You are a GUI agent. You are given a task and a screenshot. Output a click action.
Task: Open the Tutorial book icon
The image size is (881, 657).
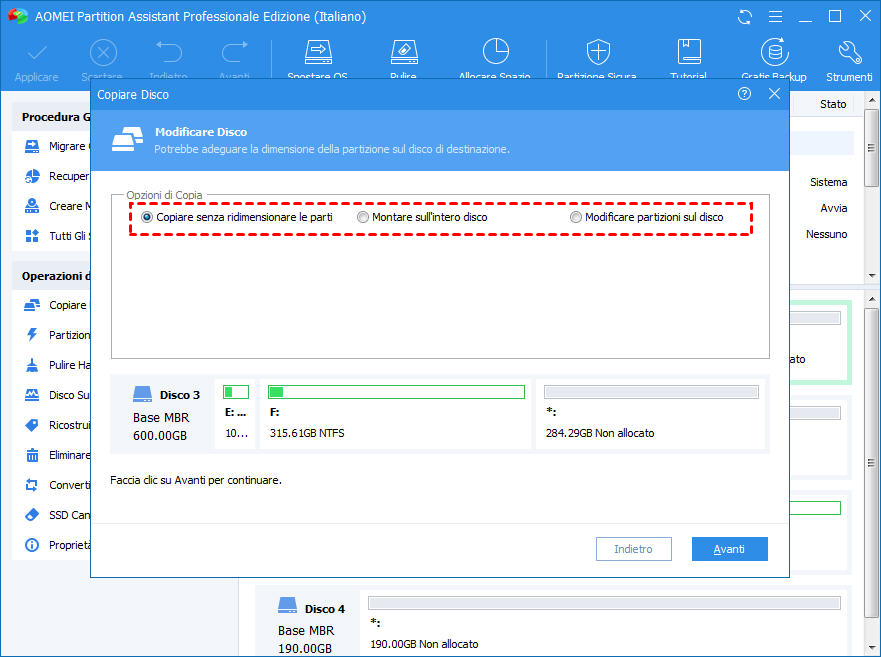click(x=688, y=52)
